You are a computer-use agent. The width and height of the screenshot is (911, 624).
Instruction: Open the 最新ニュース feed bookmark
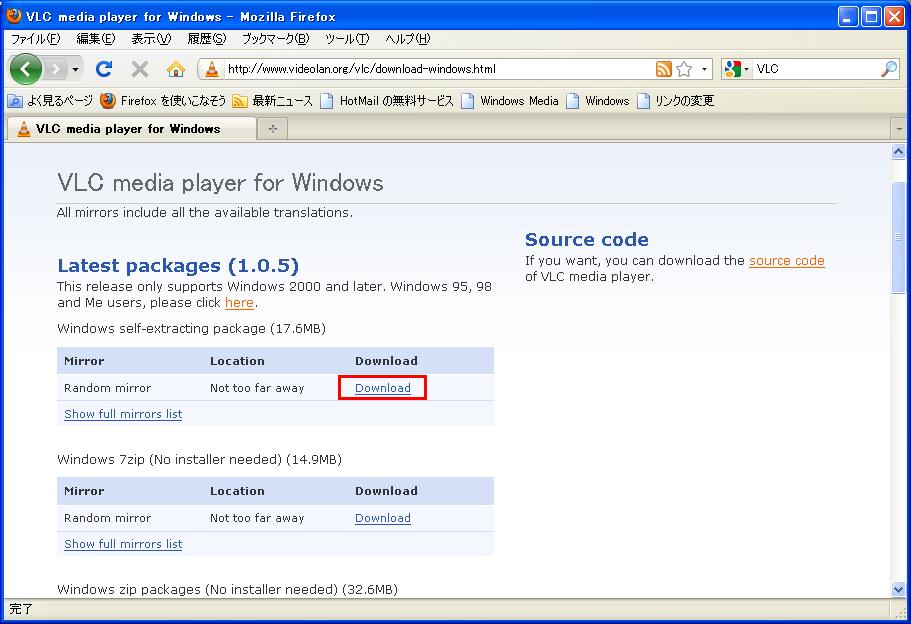(x=272, y=101)
